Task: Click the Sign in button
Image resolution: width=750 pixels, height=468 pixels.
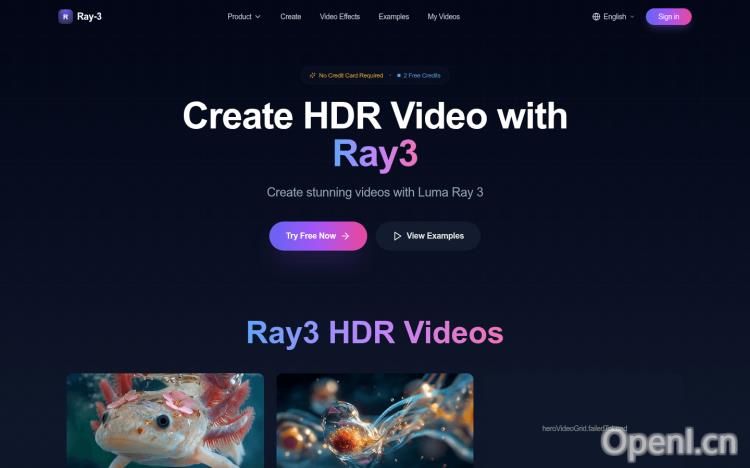Action: (x=668, y=17)
